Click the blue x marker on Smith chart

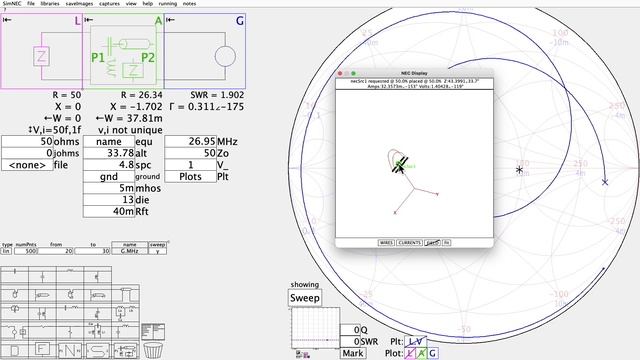point(605,182)
